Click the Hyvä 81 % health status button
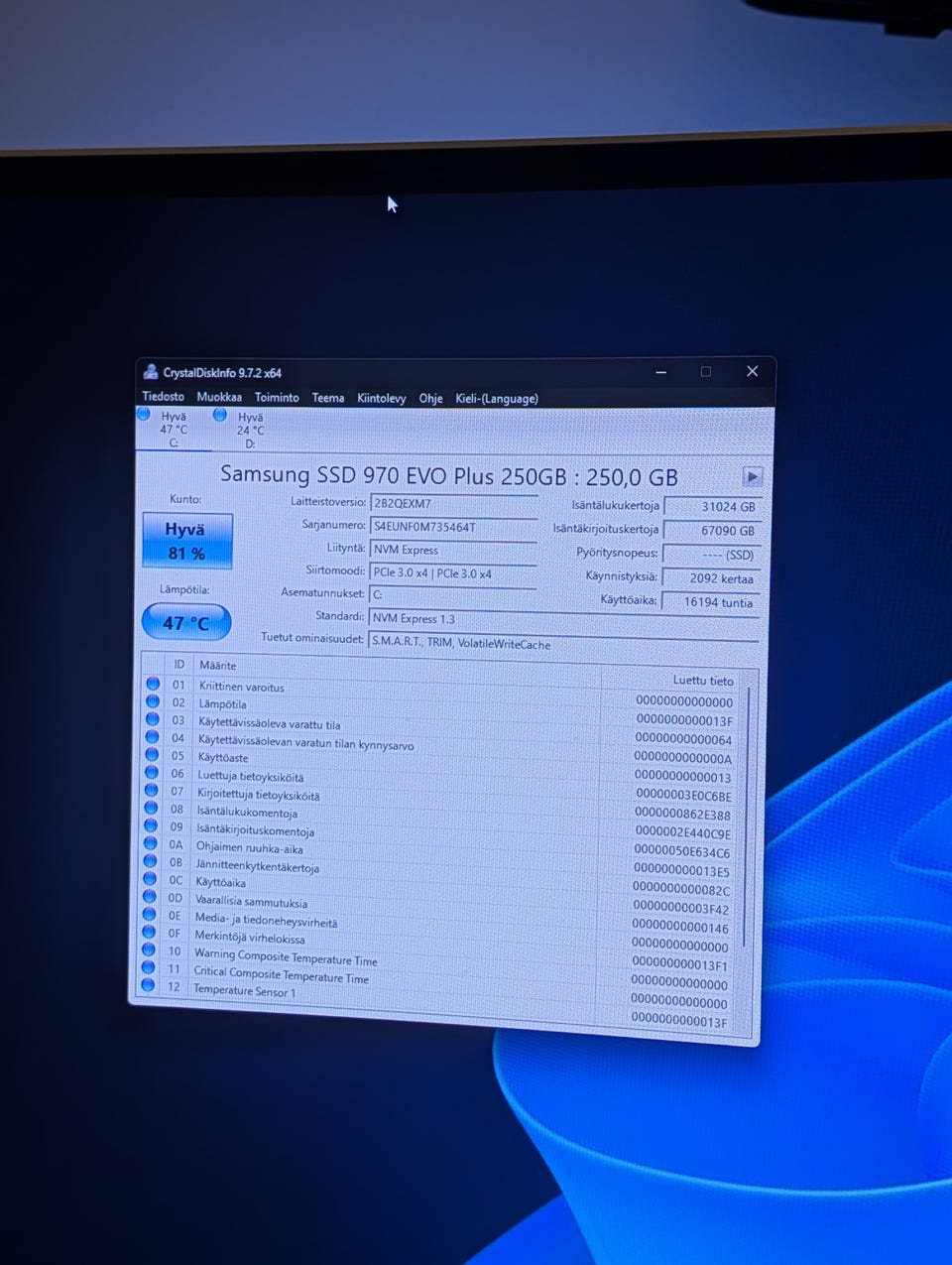952x1265 pixels. tap(187, 541)
